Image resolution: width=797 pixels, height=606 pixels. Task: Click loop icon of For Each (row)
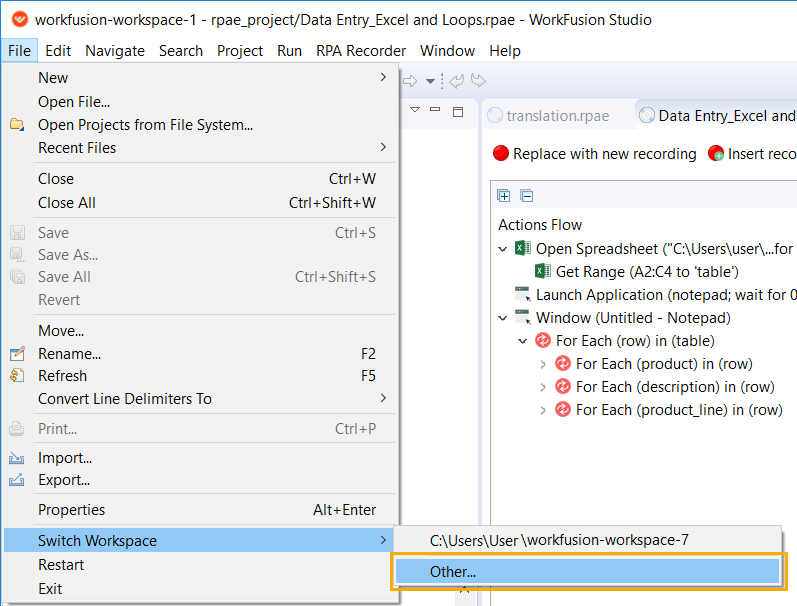[543, 340]
